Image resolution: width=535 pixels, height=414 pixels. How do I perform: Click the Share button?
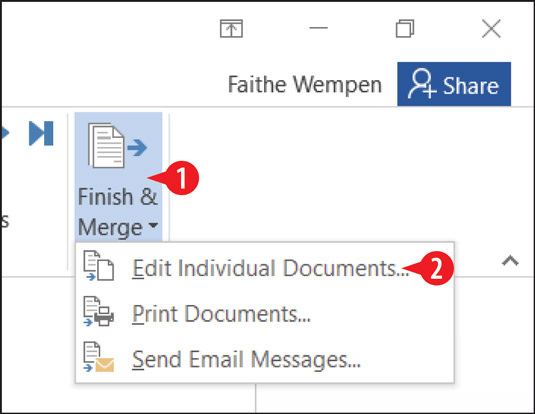tap(454, 84)
